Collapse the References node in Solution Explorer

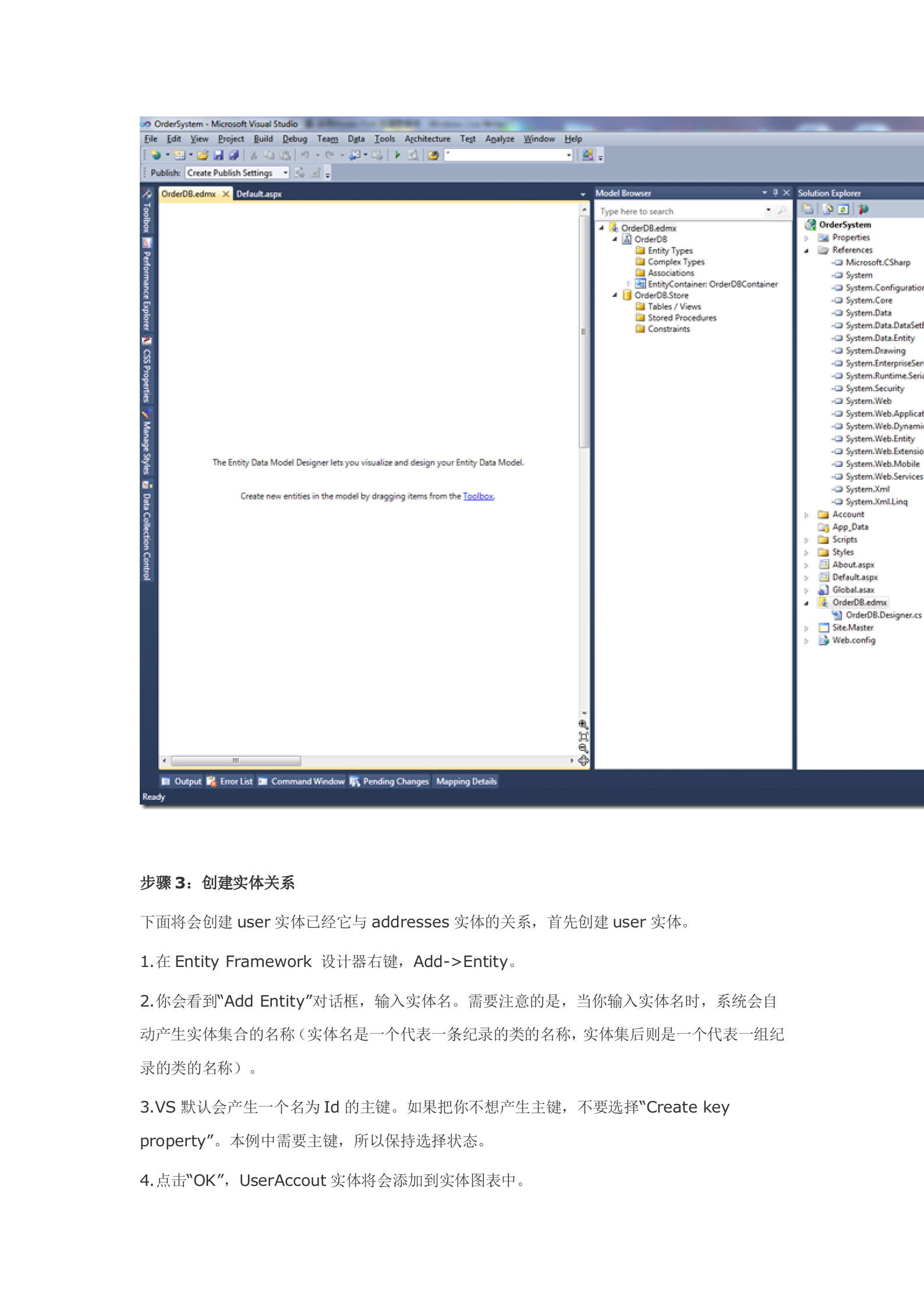tap(806, 250)
